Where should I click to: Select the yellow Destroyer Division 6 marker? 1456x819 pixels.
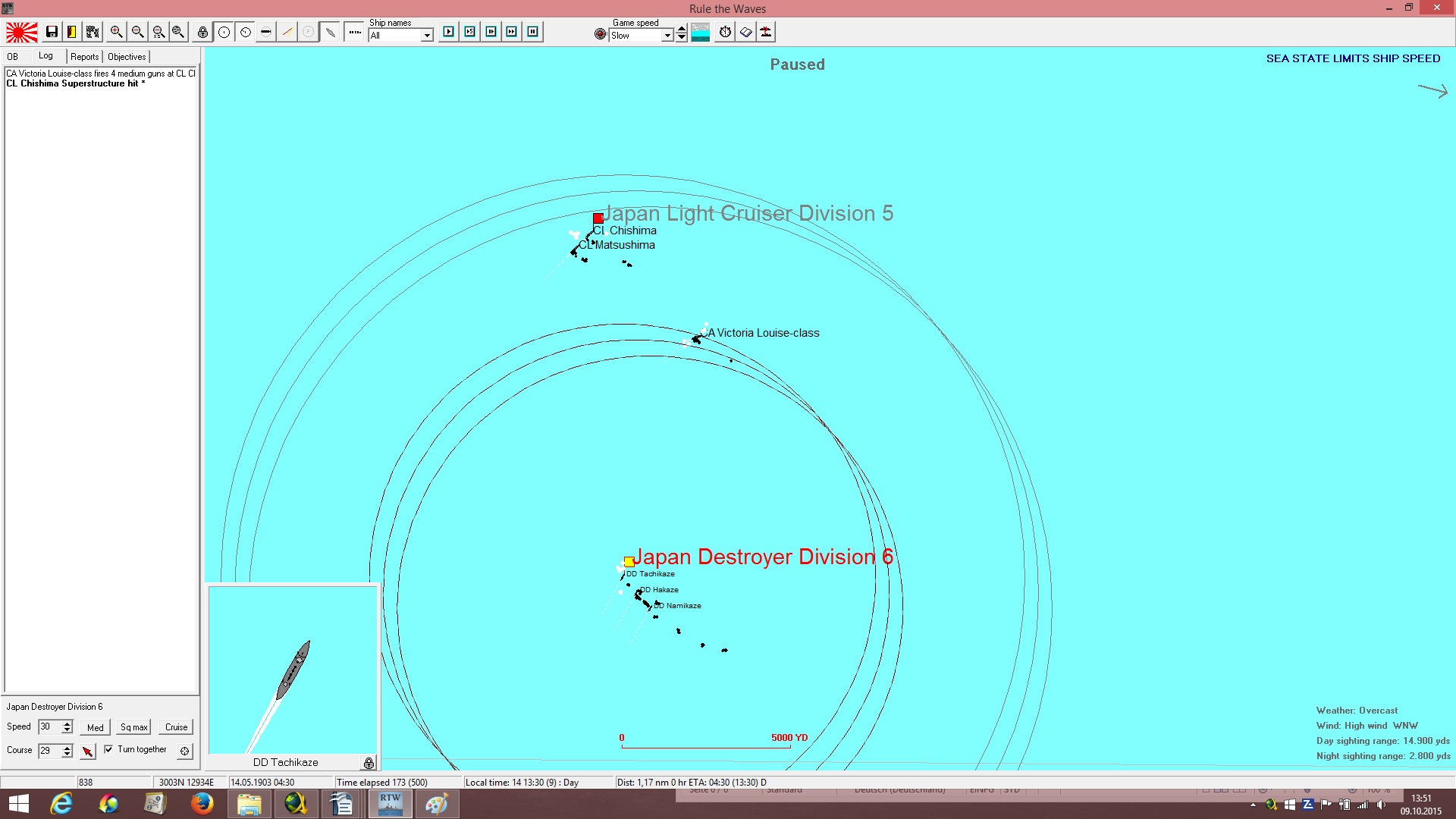629,562
